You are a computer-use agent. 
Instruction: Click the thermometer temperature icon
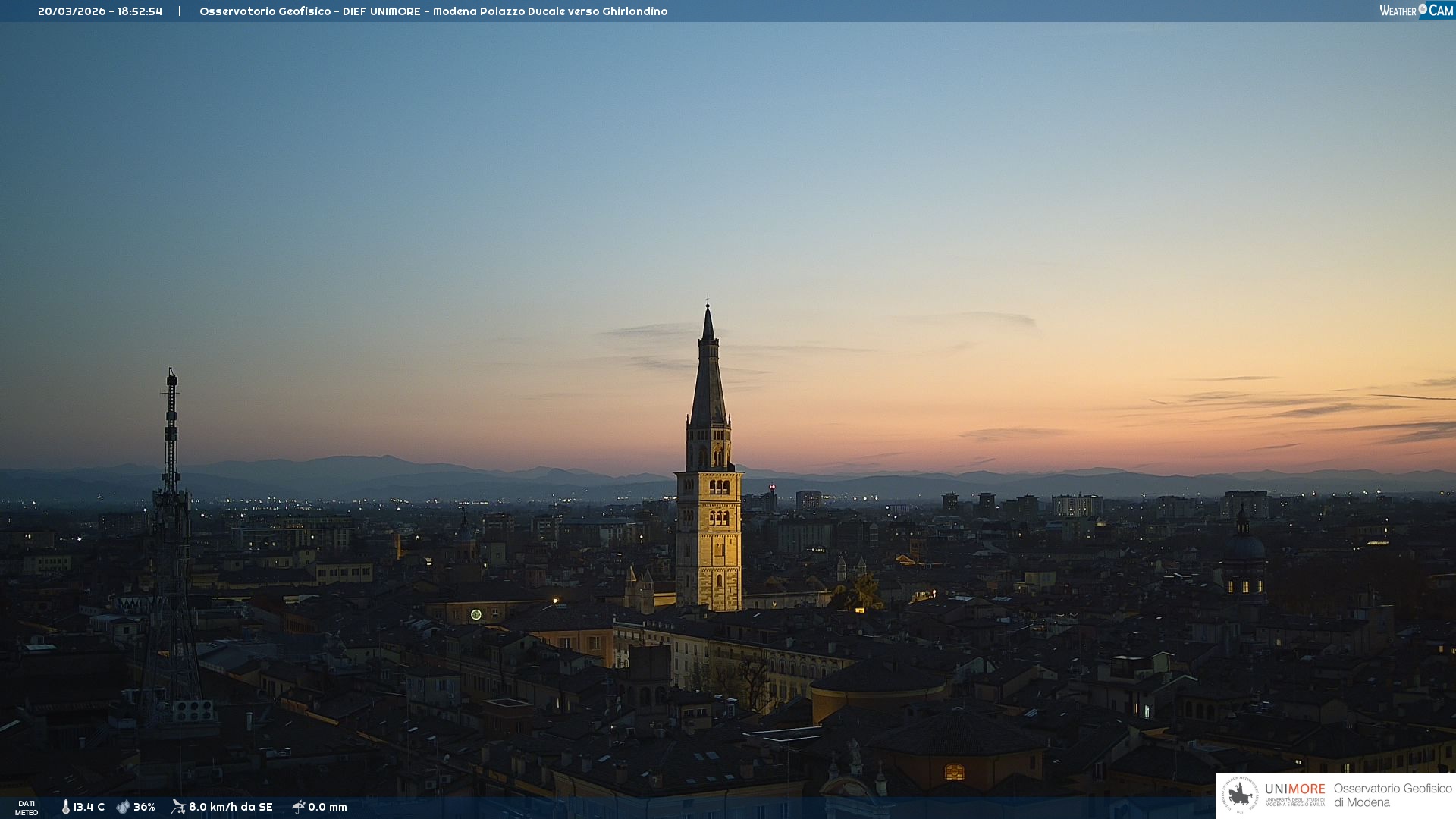pos(65,807)
